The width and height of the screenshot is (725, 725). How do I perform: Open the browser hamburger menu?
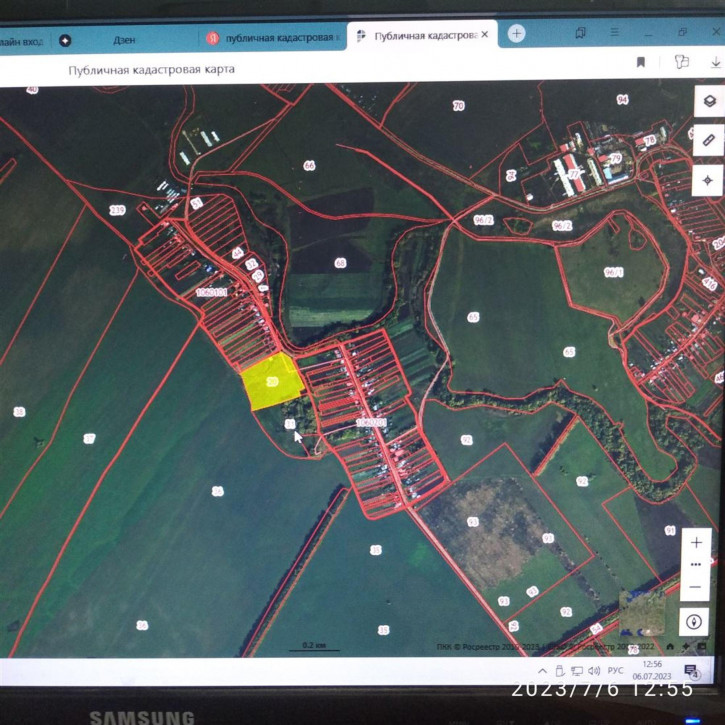click(x=614, y=32)
